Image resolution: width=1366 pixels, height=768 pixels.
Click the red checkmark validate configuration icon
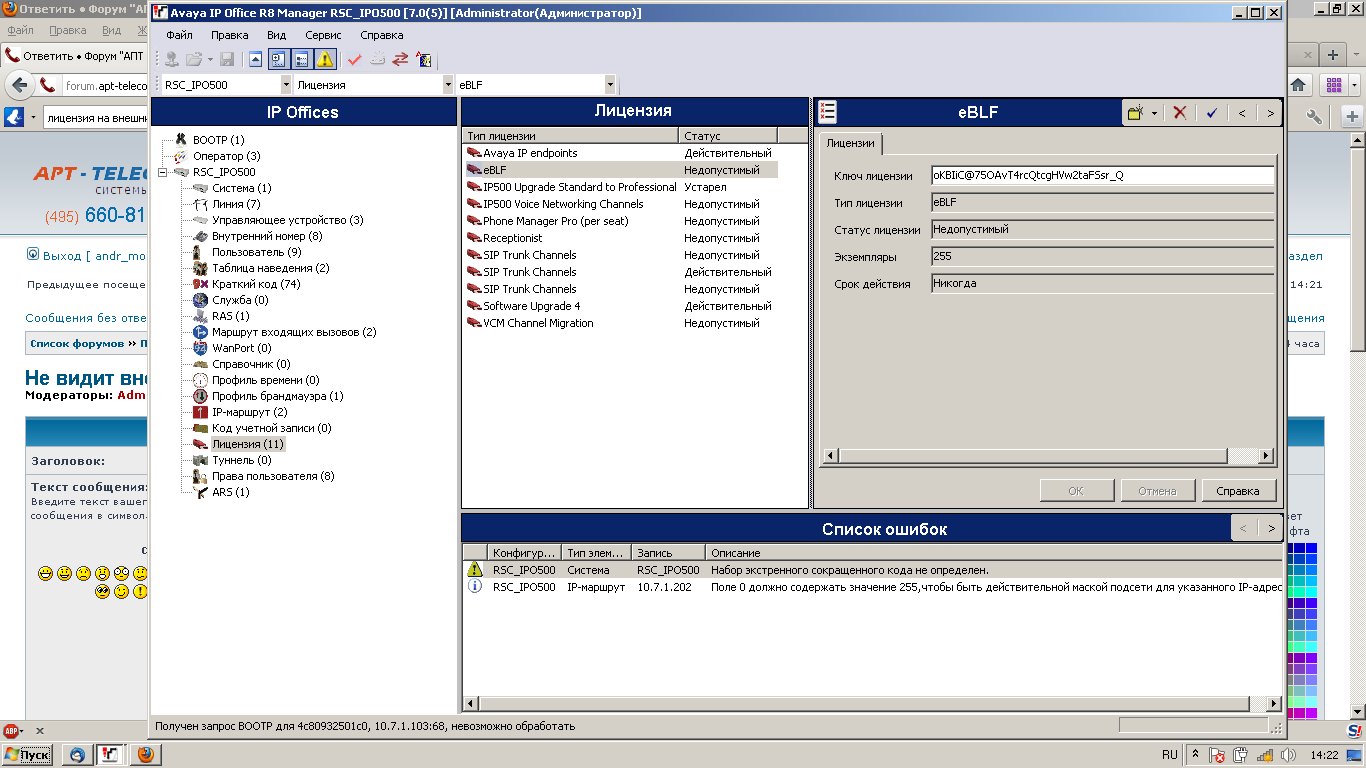(x=354, y=59)
